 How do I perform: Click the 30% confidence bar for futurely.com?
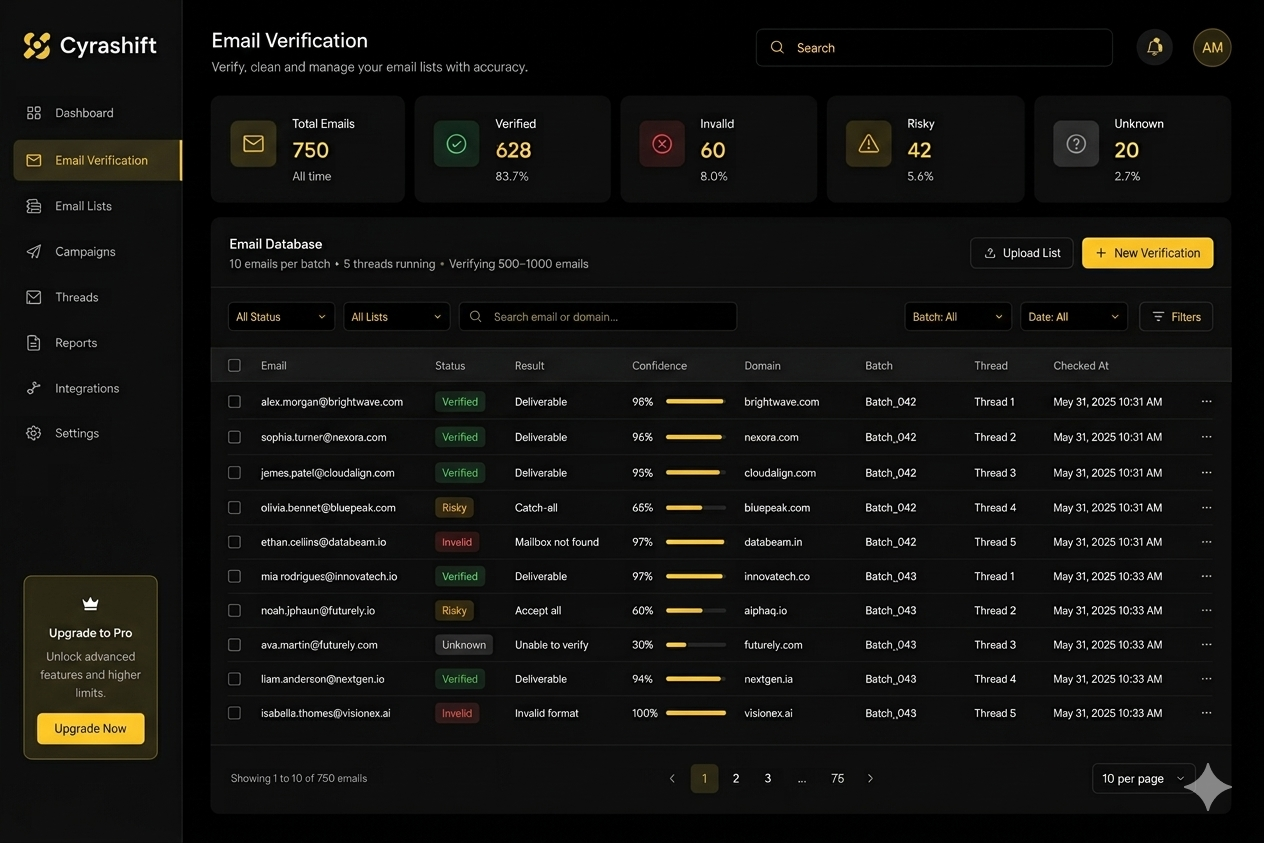click(x=696, y=645)
